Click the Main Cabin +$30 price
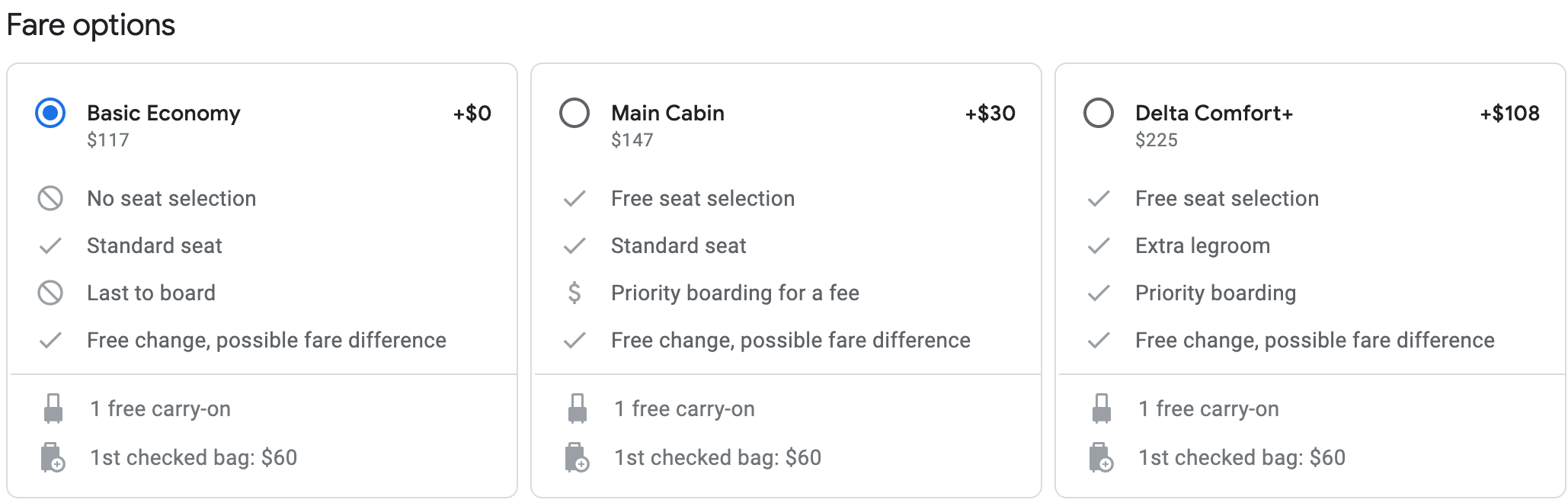 990,114
